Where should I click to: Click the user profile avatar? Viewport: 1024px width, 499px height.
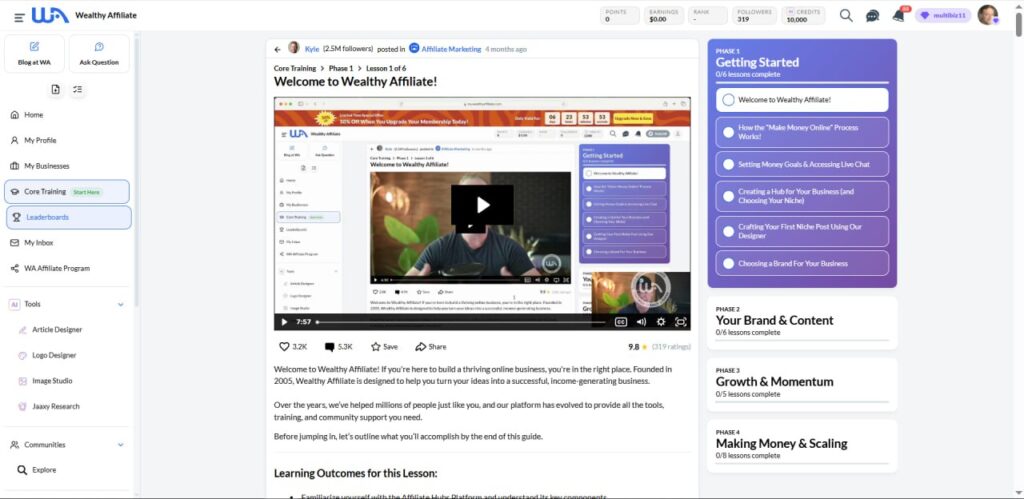point(987,15)
